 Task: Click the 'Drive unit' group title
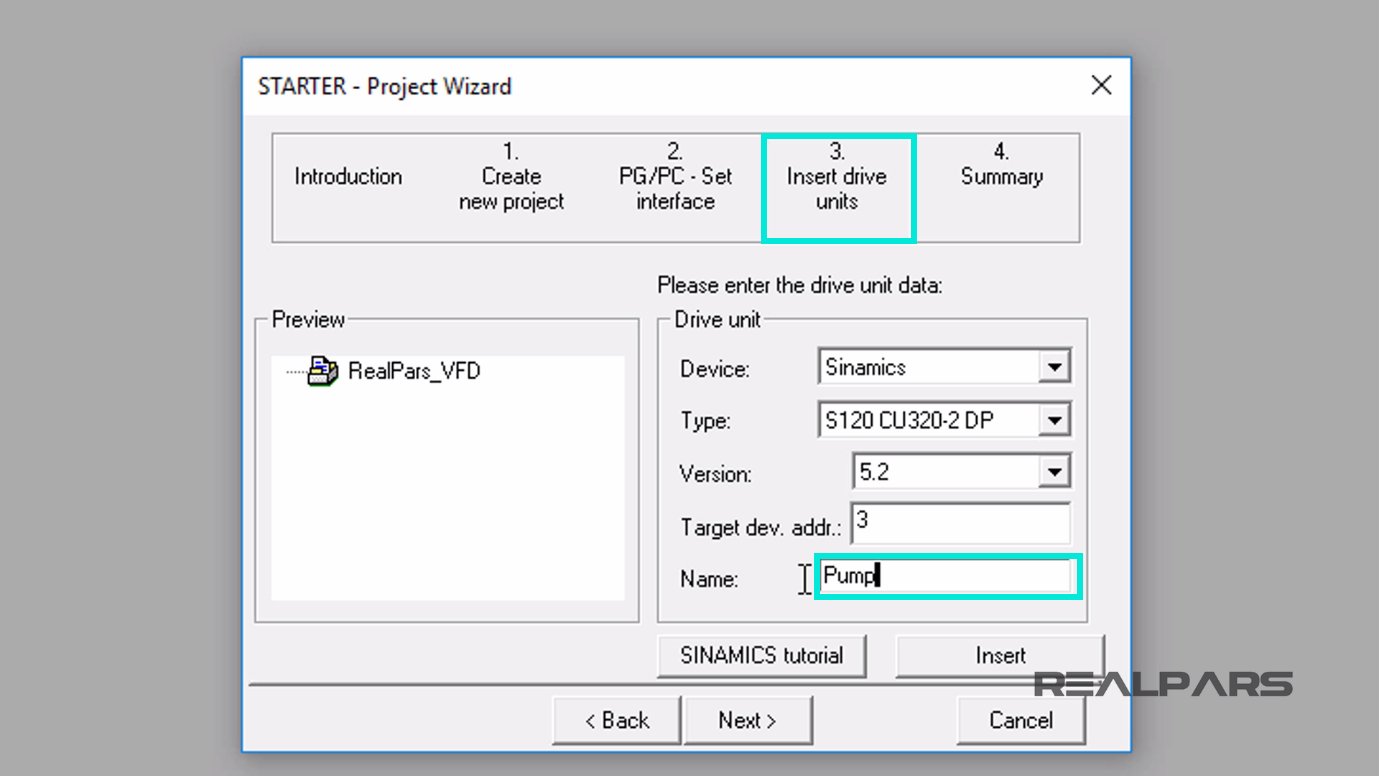(717, 320)
